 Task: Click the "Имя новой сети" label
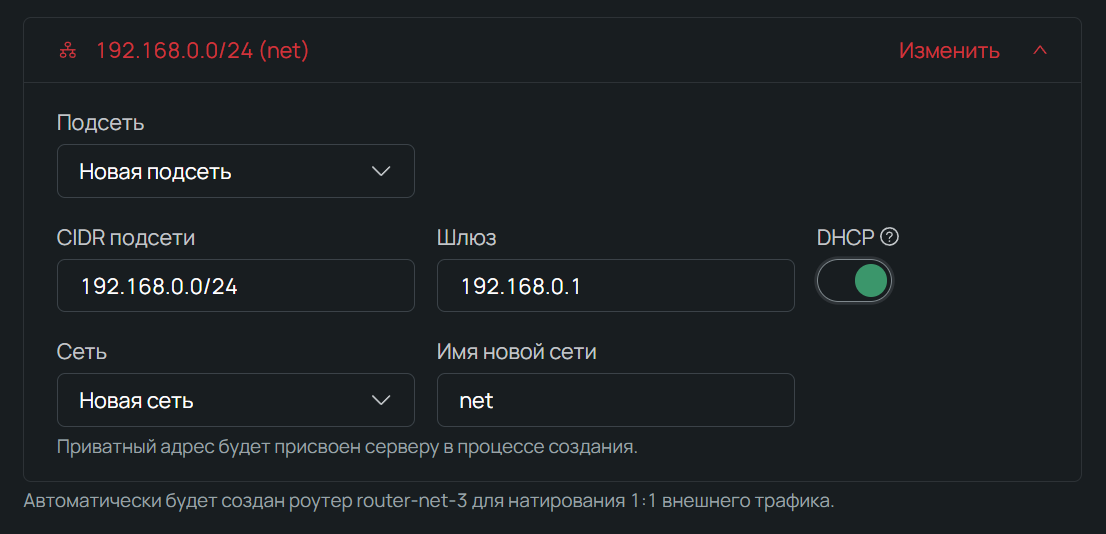coord(517,352)
